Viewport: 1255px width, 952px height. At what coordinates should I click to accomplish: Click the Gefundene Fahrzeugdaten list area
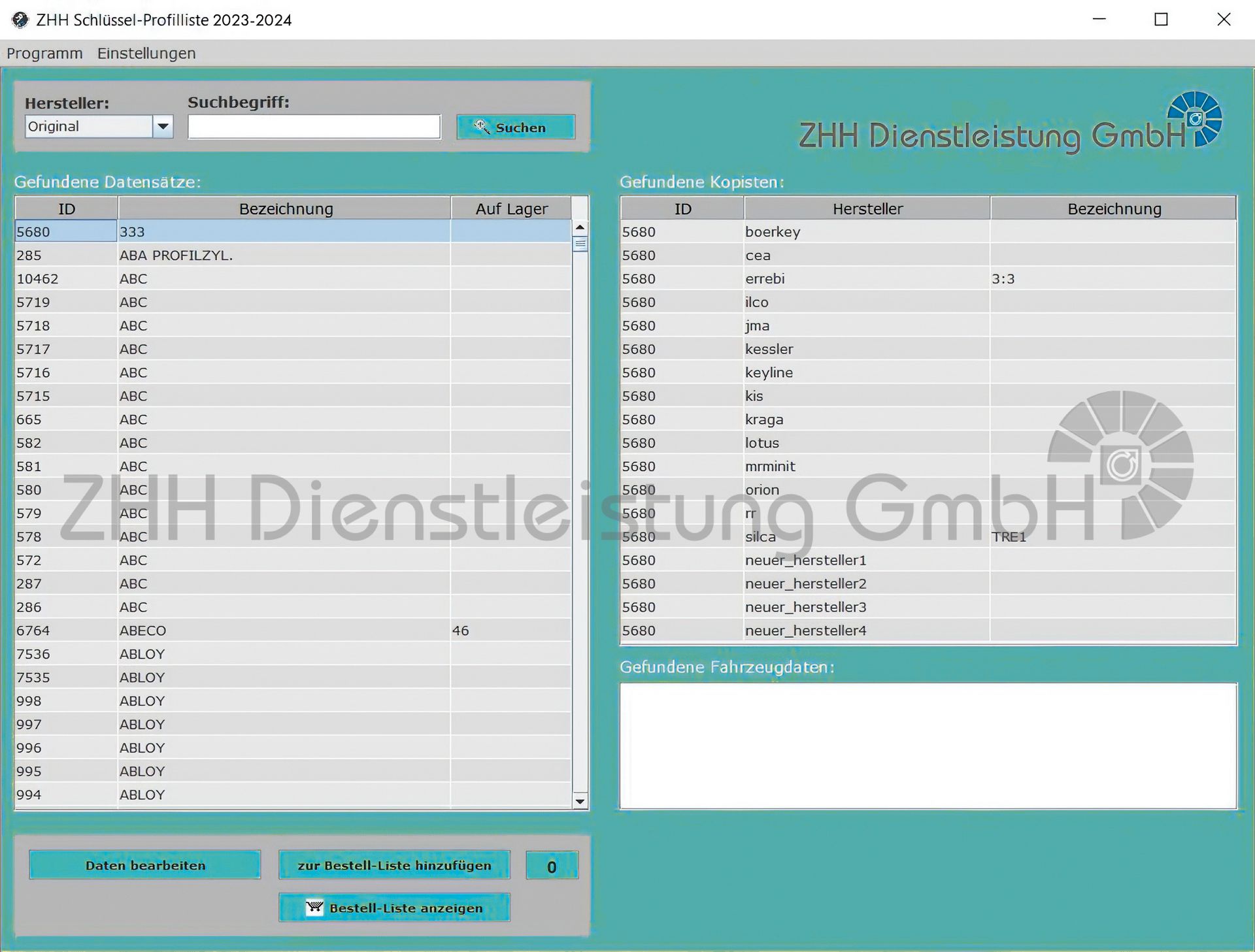point(928,746)
